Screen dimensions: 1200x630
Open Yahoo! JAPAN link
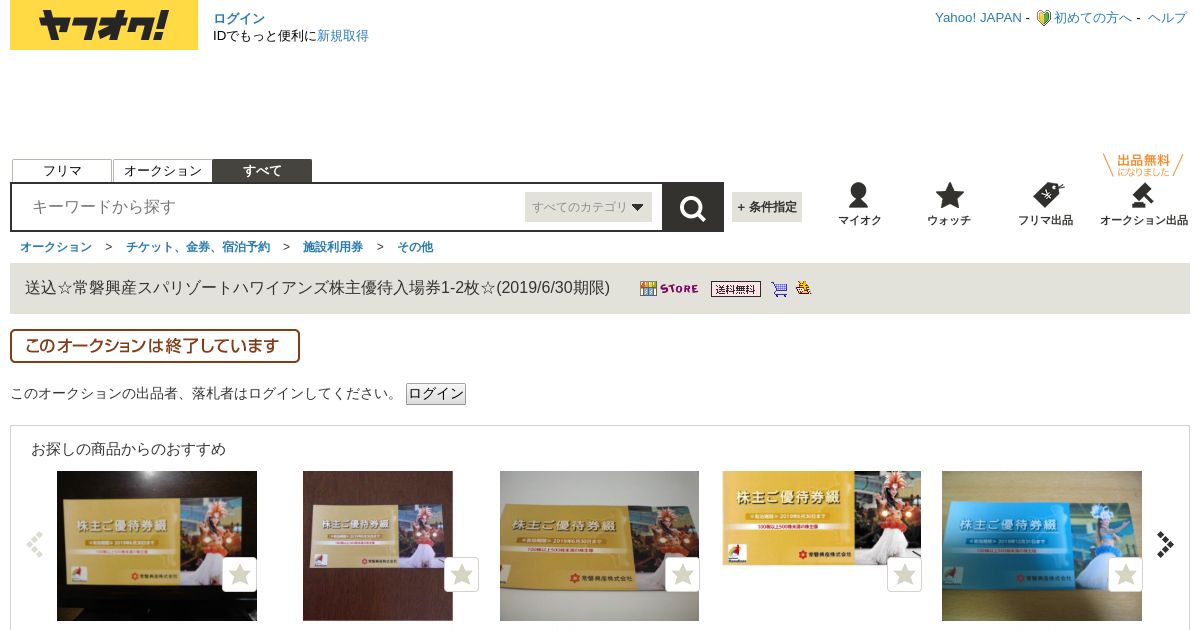pos(978,18)
